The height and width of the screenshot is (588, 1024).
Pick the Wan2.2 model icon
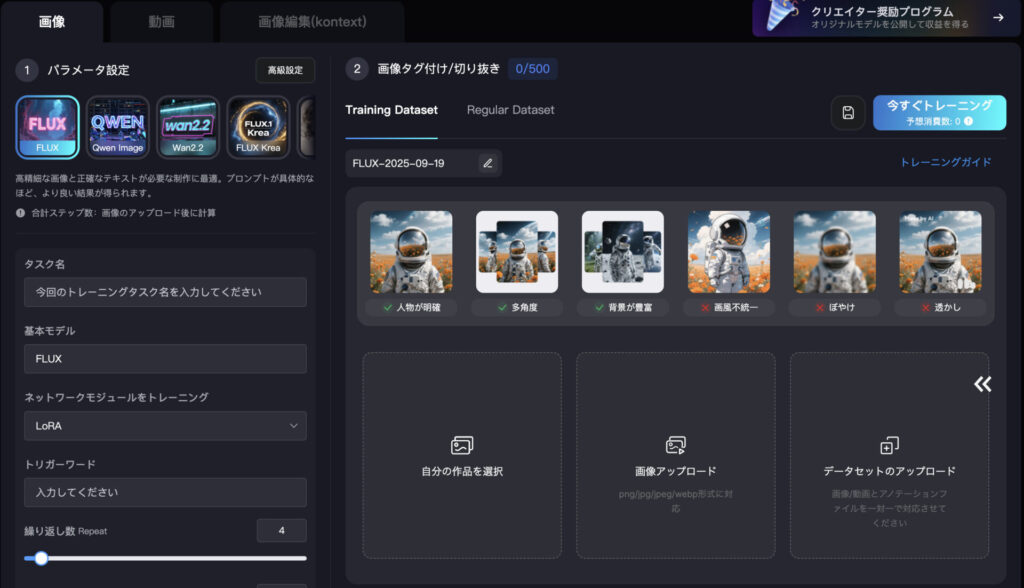188,127
